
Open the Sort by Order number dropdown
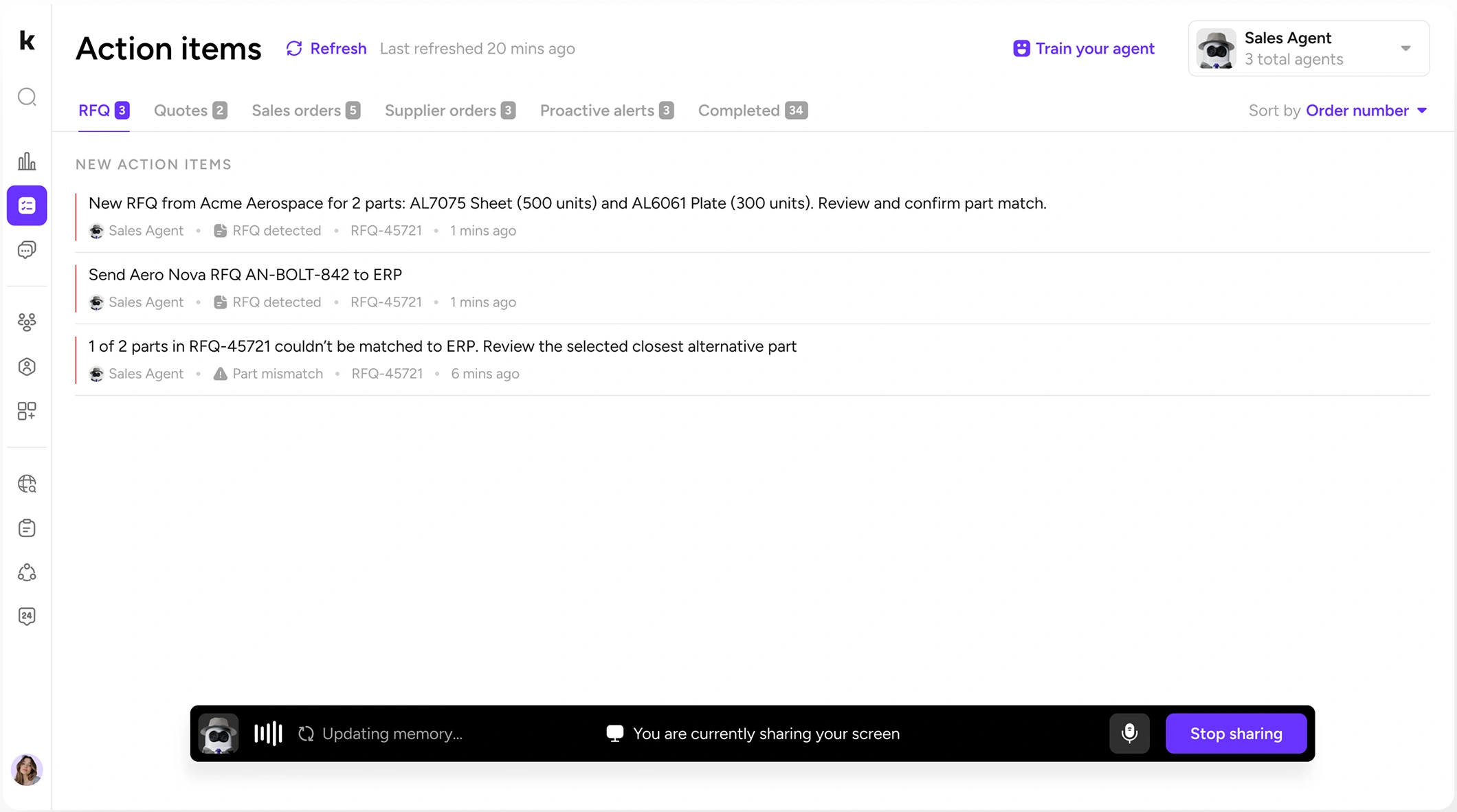pyautogui.click(x=1366, y=111)
